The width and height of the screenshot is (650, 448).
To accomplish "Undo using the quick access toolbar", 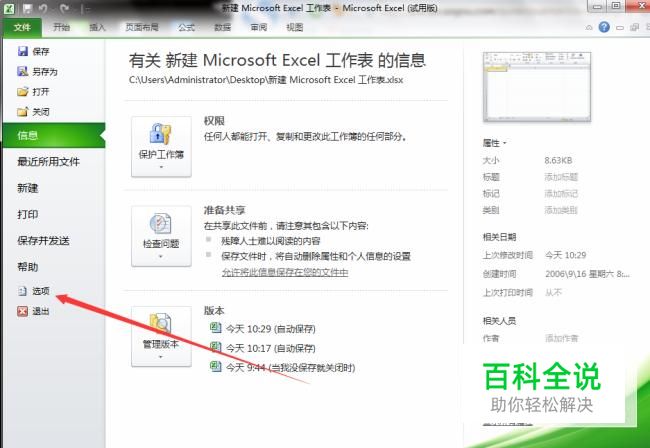I will point(43,8).
